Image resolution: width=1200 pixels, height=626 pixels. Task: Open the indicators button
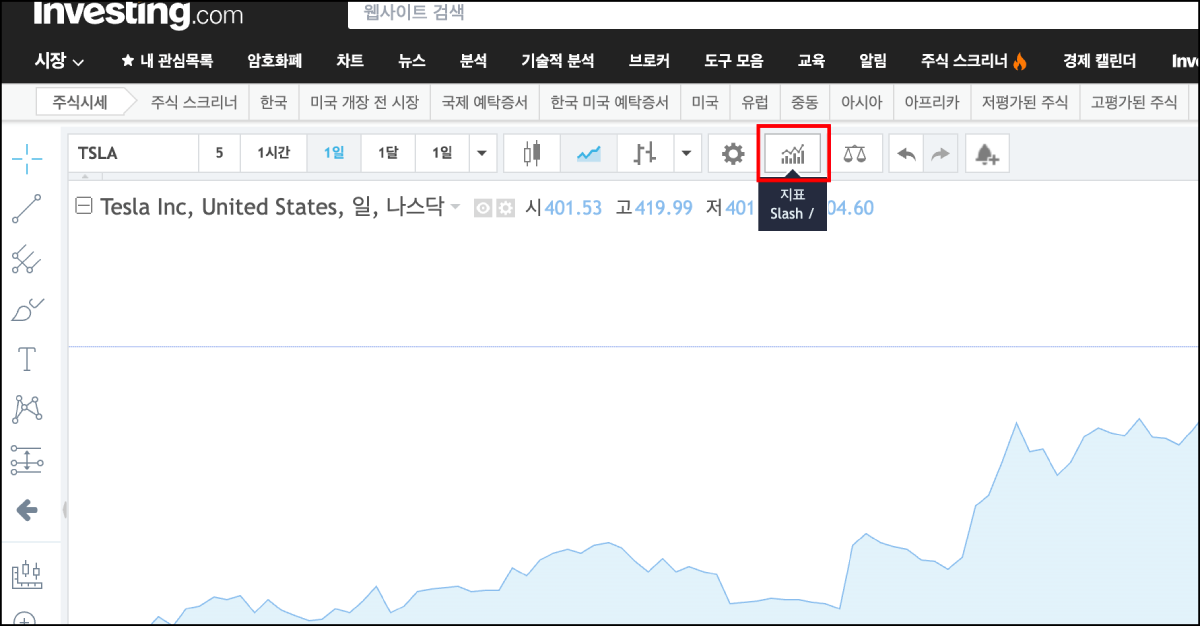pyautogui.click(x=793, y=154)
